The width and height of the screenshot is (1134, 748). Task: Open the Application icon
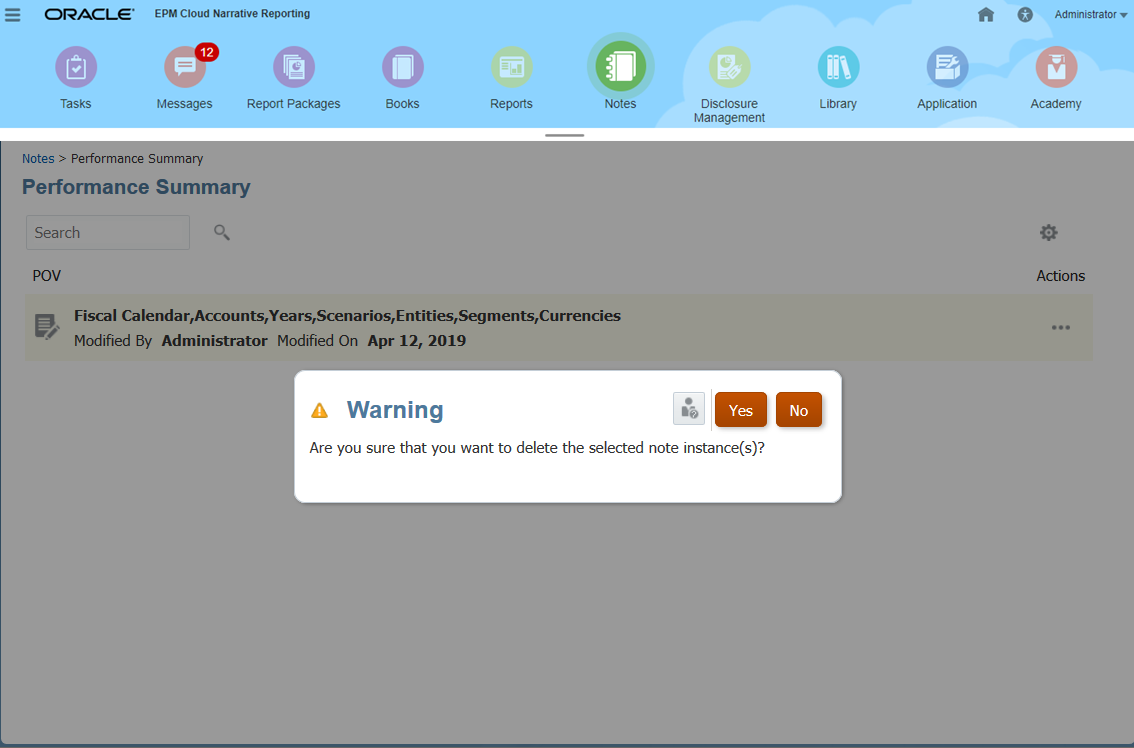click(x=947, y=67)
